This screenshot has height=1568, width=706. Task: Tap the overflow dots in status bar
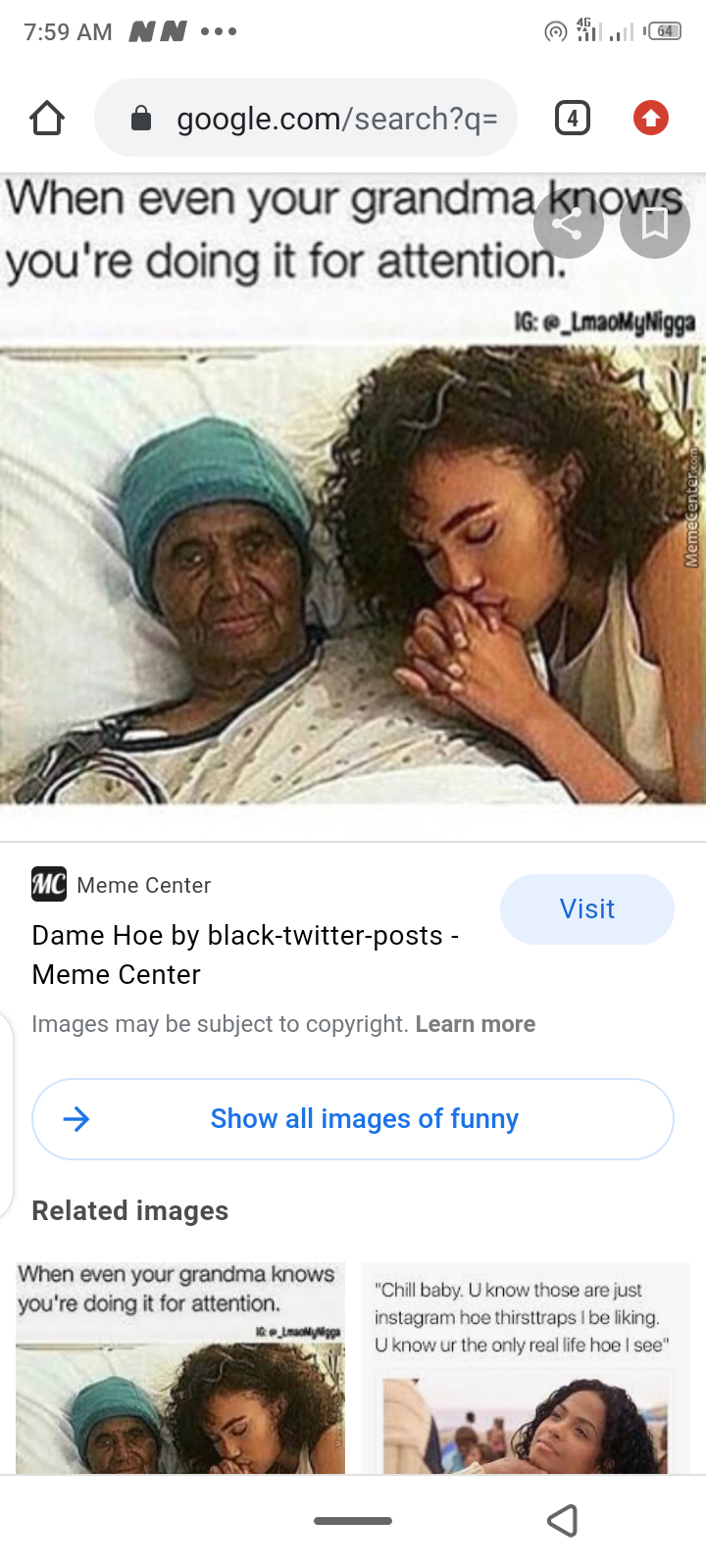tap(219, 31)
